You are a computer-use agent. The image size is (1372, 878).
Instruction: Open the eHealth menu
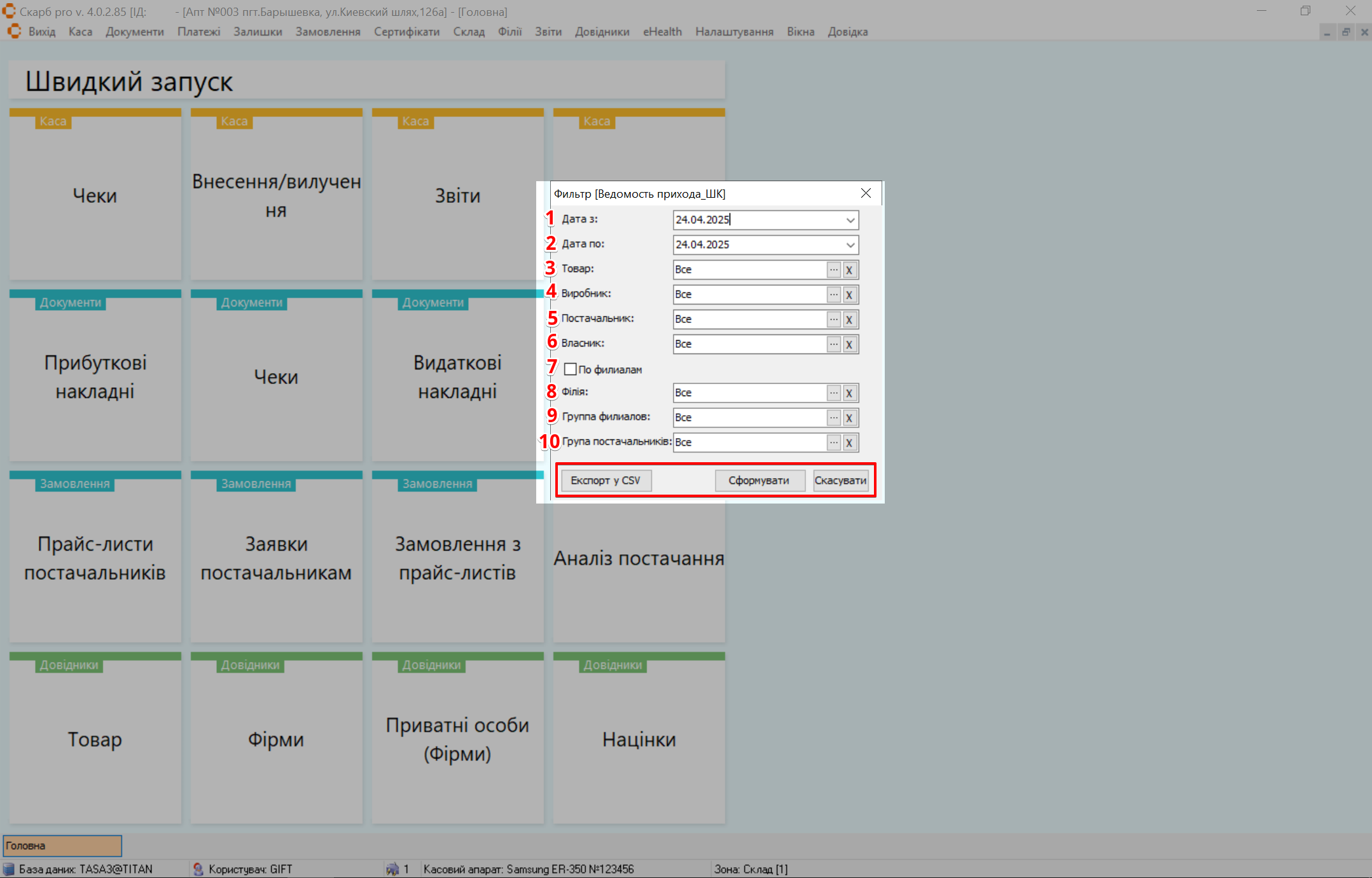pos(662,32)
